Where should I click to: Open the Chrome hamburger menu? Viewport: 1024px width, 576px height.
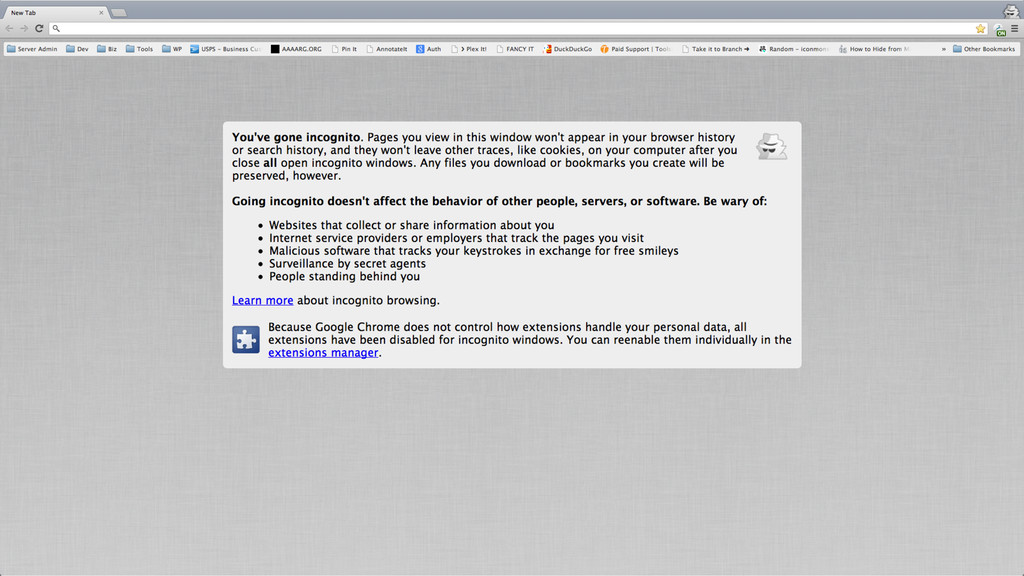tap(1015, 28)
